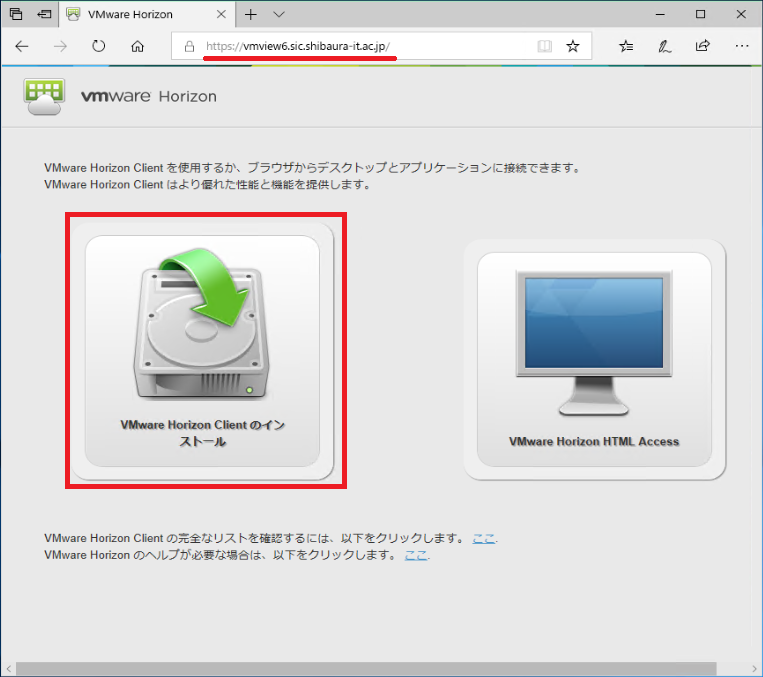
Task: Click scrollbar left arrow
Action: click(x=8, y=669)
